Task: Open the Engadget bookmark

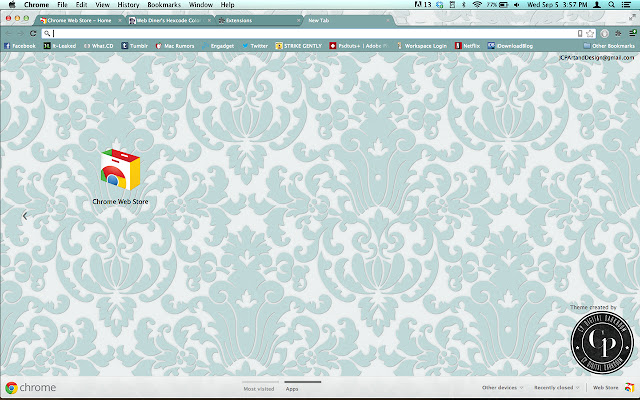Action: 218,46
